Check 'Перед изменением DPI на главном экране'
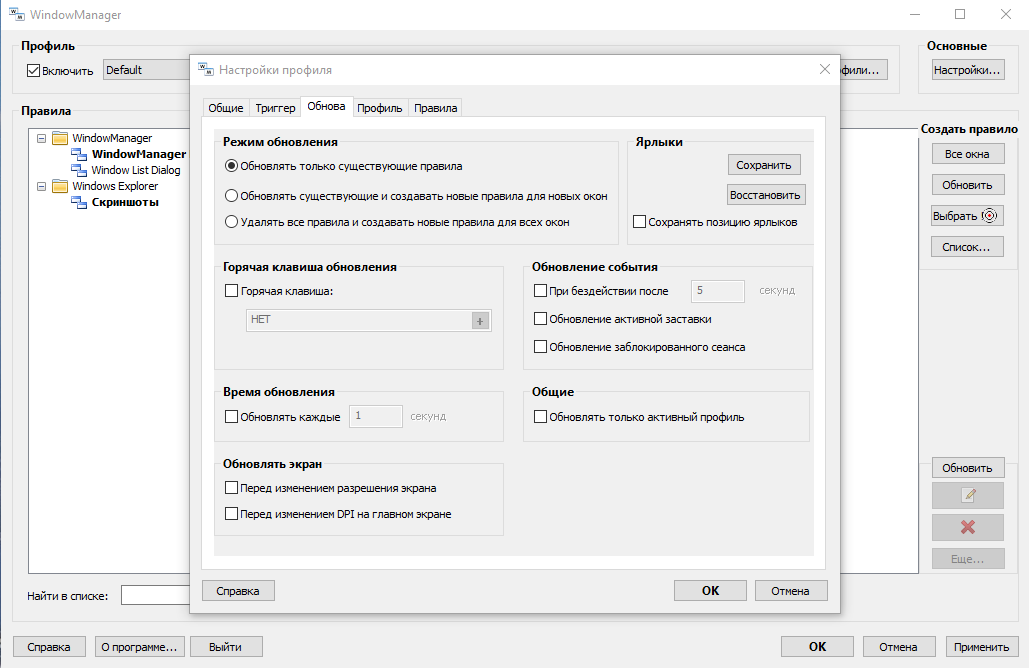The height and width of the screenshot is (668, 1029). tap(231, 514)
